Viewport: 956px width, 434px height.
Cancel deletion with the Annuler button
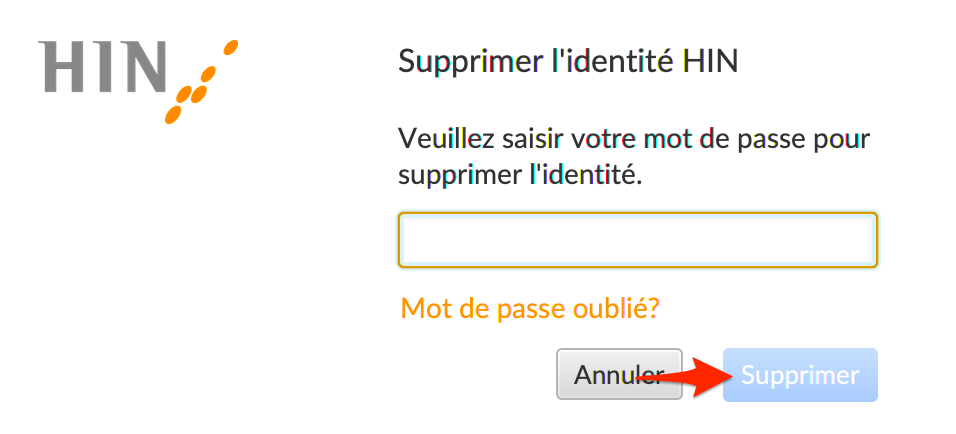(619, 374)
